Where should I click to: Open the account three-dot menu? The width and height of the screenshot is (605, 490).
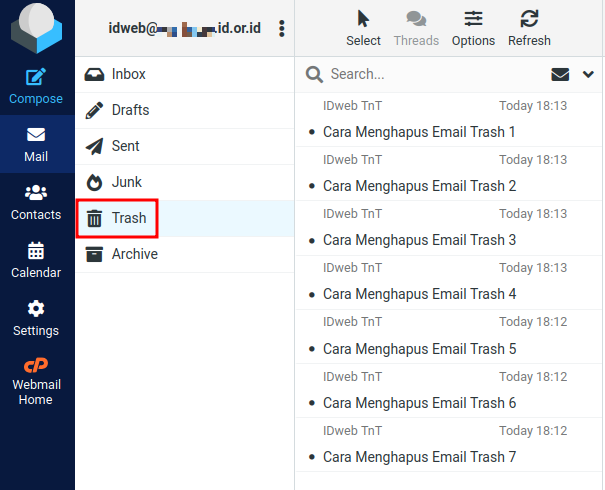[282, 29]
